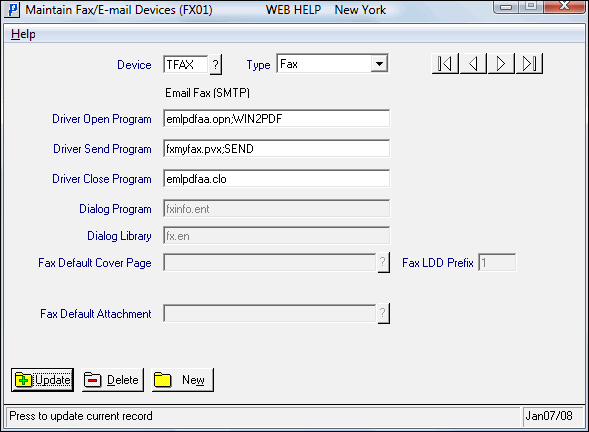Go to next record arrow
This screenshot has width=589, height=432.
coord(501,63)
